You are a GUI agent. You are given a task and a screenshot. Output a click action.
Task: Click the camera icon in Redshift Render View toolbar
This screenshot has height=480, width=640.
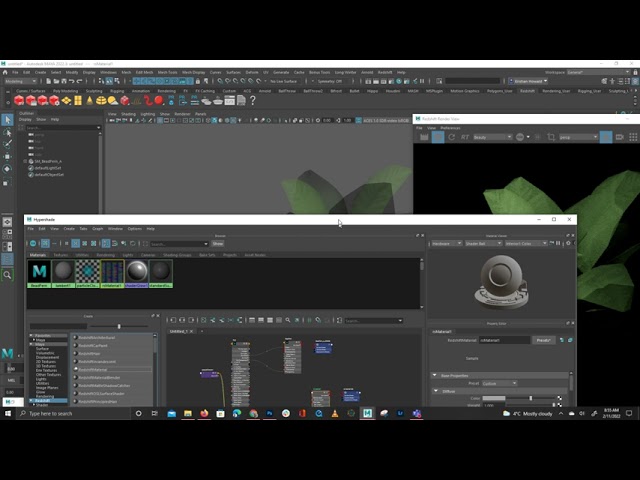620,137
